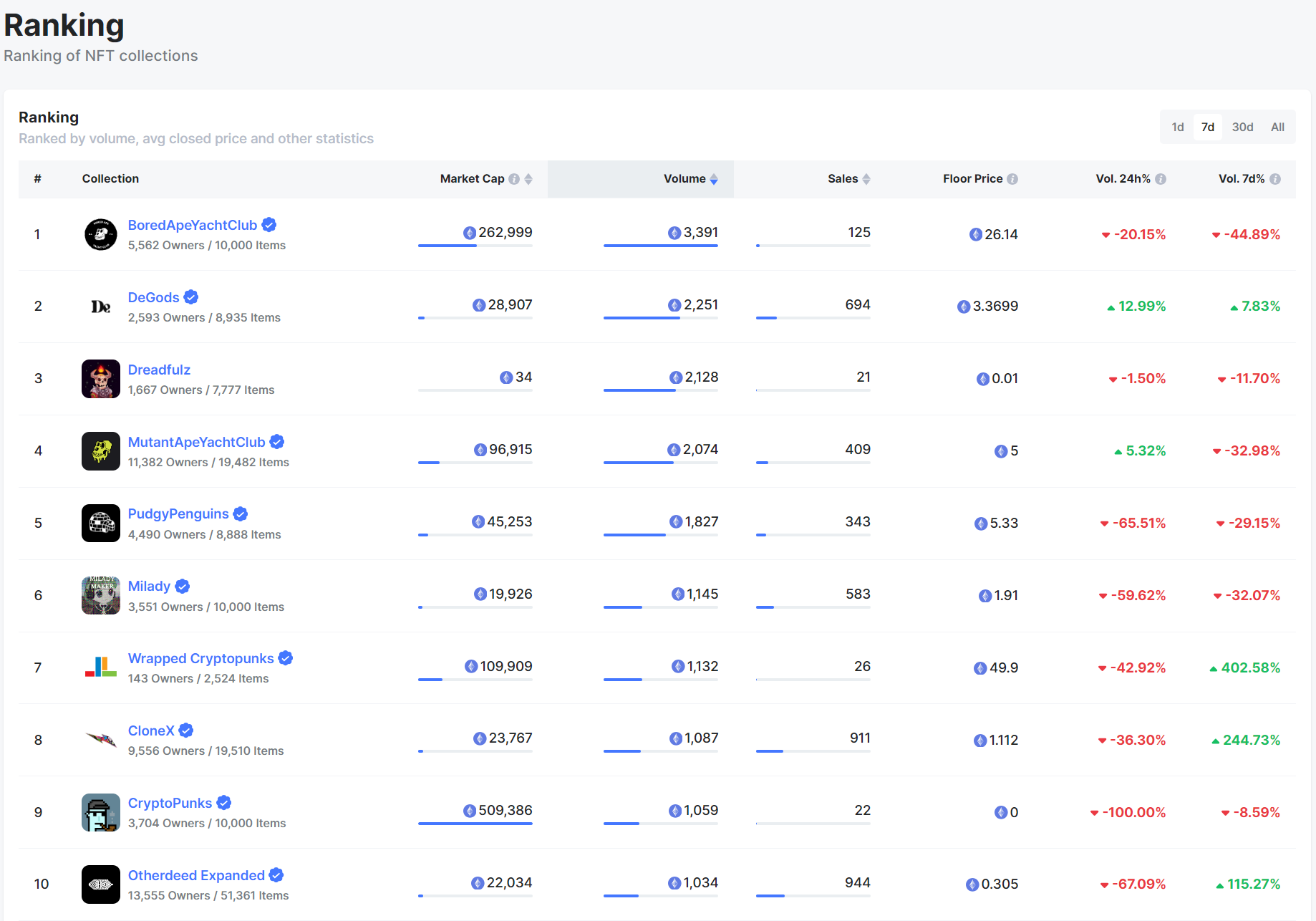The height and width of the screenshot is (921, 1316).
Task: Select the 30d time range
Action: pos(1242,127)
